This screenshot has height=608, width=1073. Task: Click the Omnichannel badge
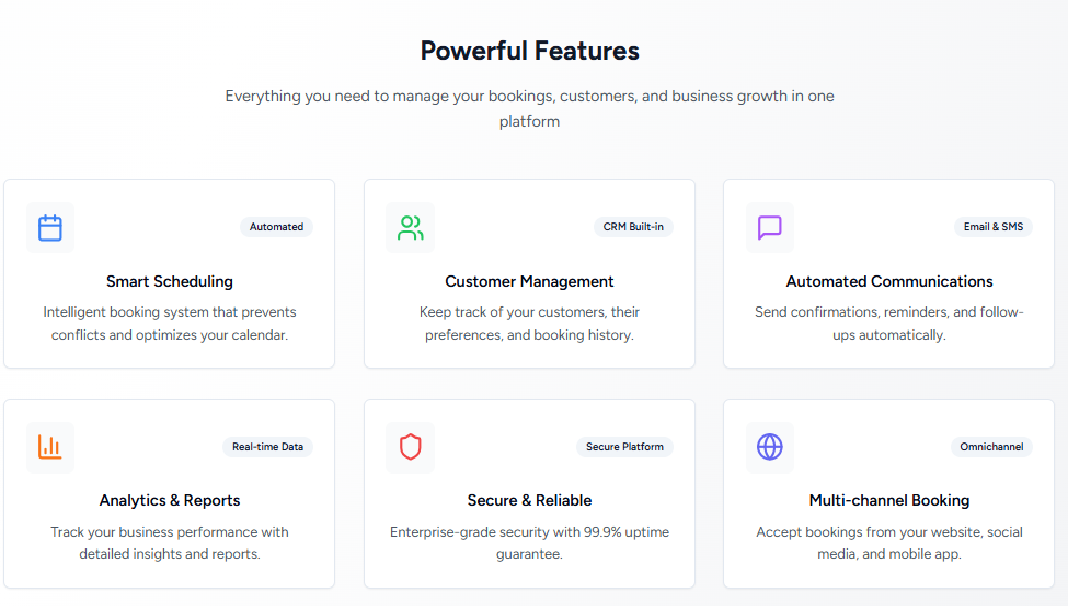(991, 447)
